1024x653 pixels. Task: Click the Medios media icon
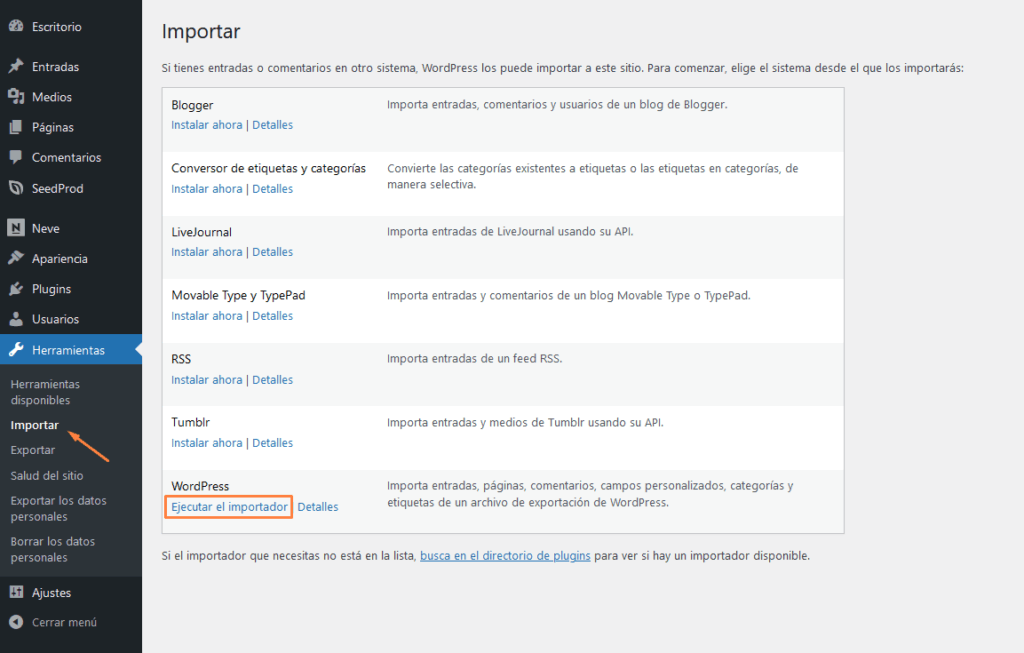pyautogui.click(x=16, y=97)
